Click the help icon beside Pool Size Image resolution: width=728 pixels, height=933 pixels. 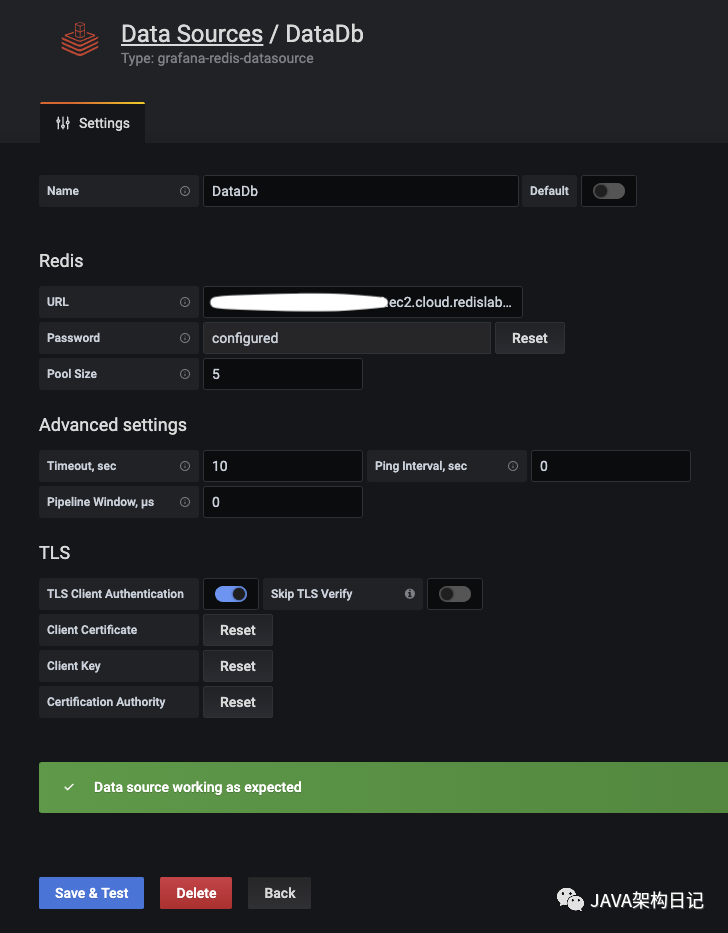[184, 374]
